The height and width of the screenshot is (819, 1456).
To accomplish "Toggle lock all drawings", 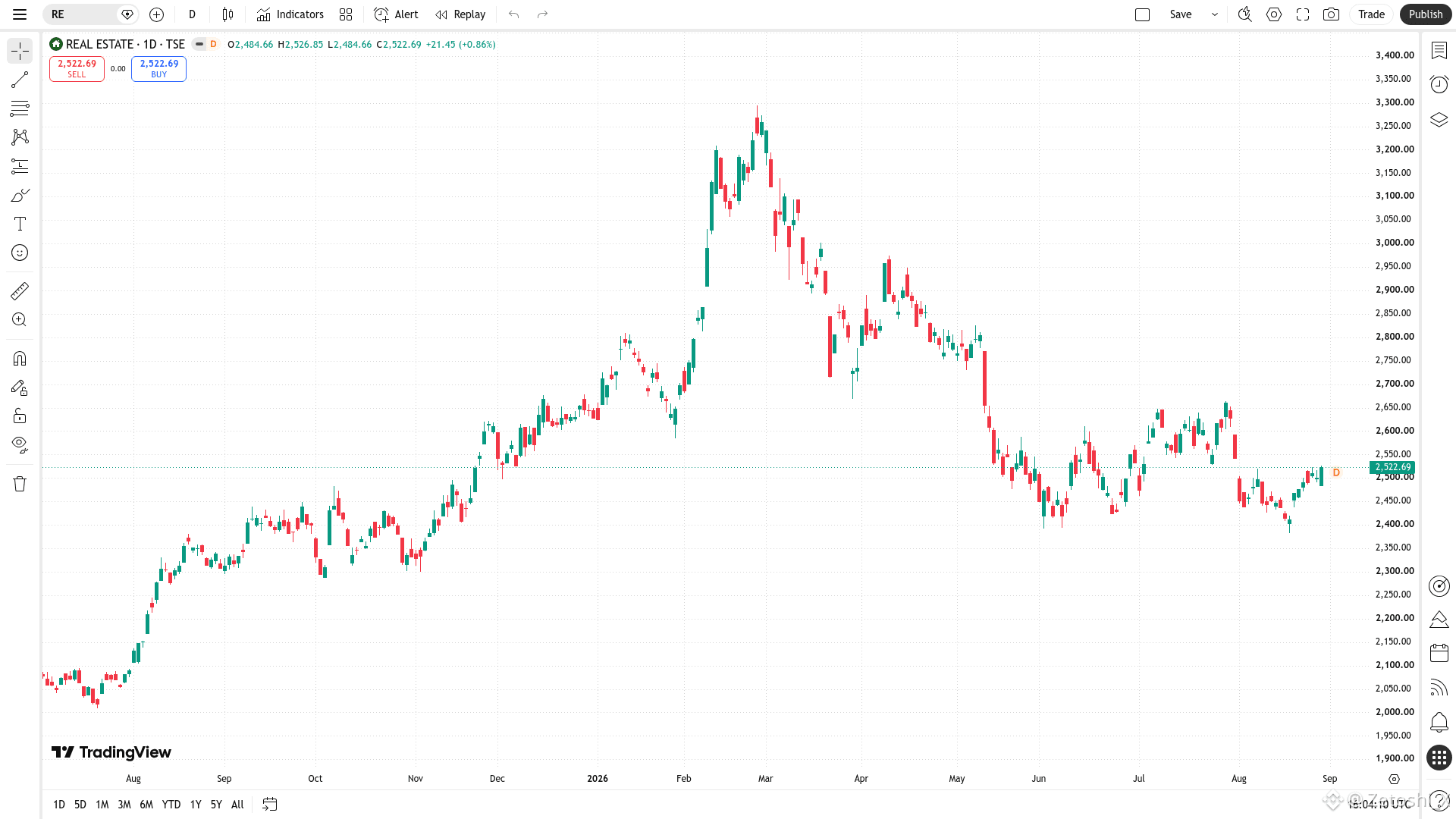I will coord(20,416).
